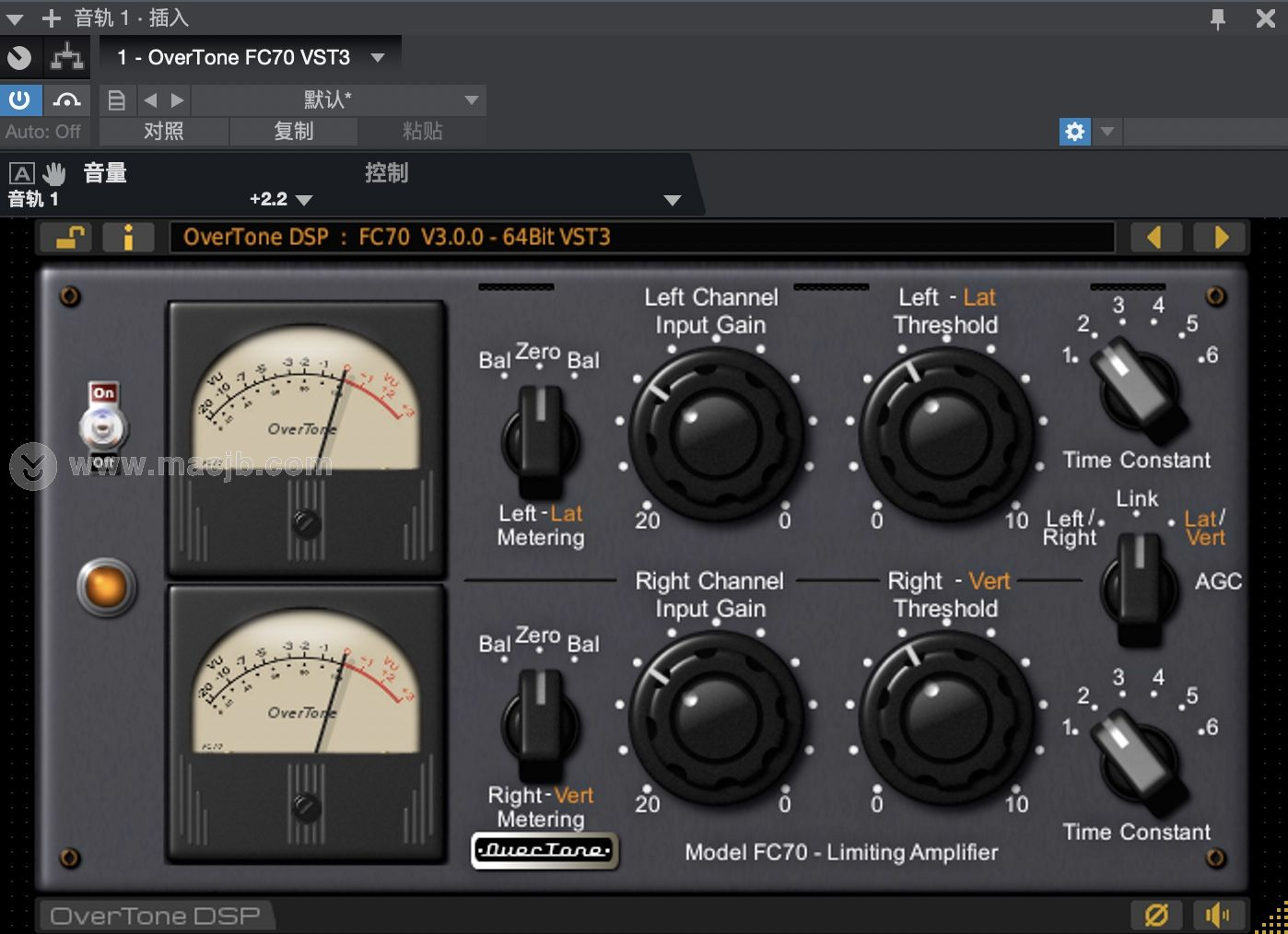
Task: Click Model FC70 - Limiting Amplifier text
Action: [841, 853]
